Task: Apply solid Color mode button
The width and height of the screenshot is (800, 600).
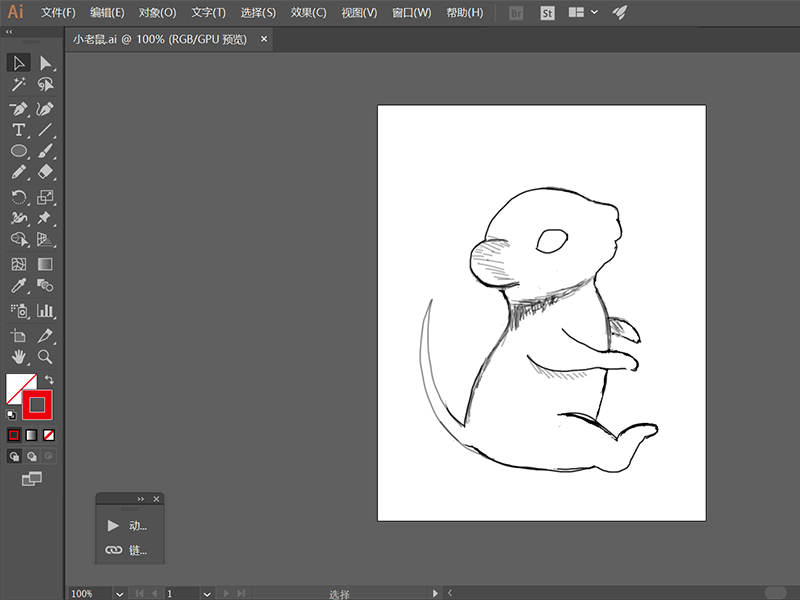Action: tap(14, 435)
